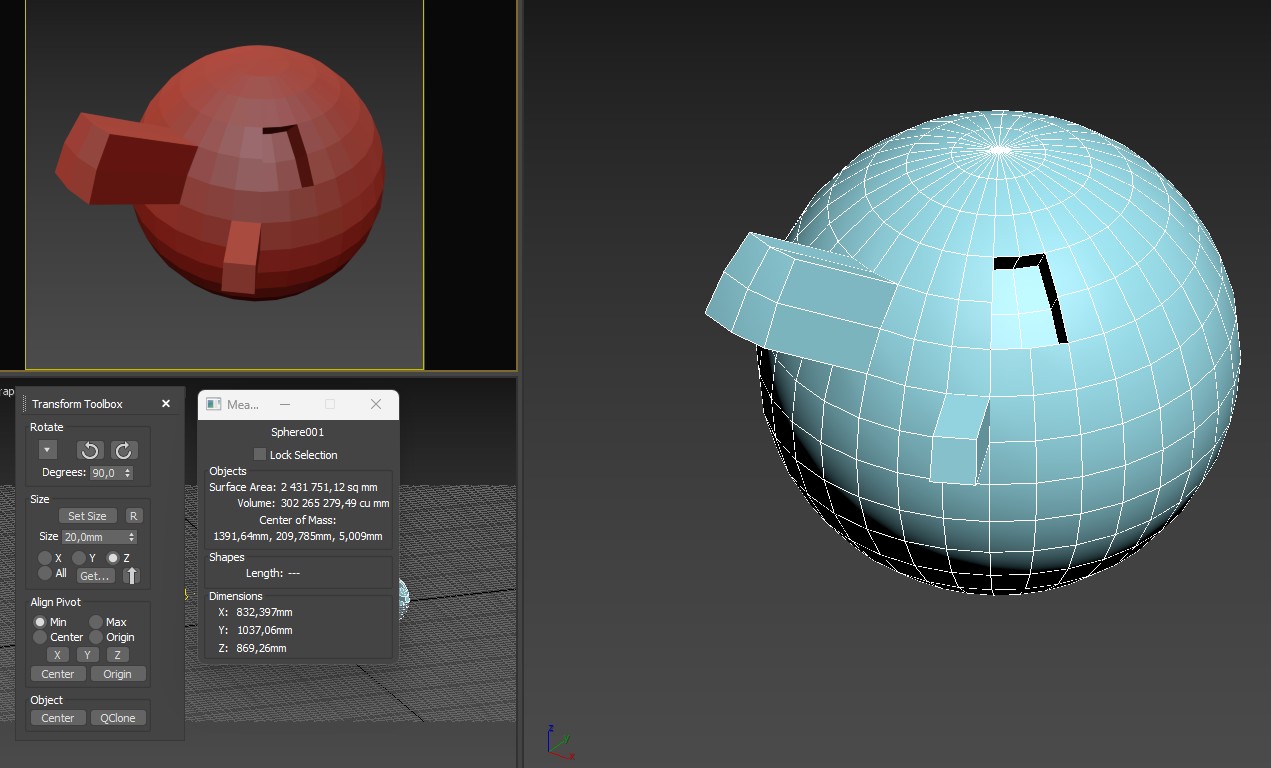Select the All size axis radio
This screenshot has width=1271, height=768.
click(45, 573)
